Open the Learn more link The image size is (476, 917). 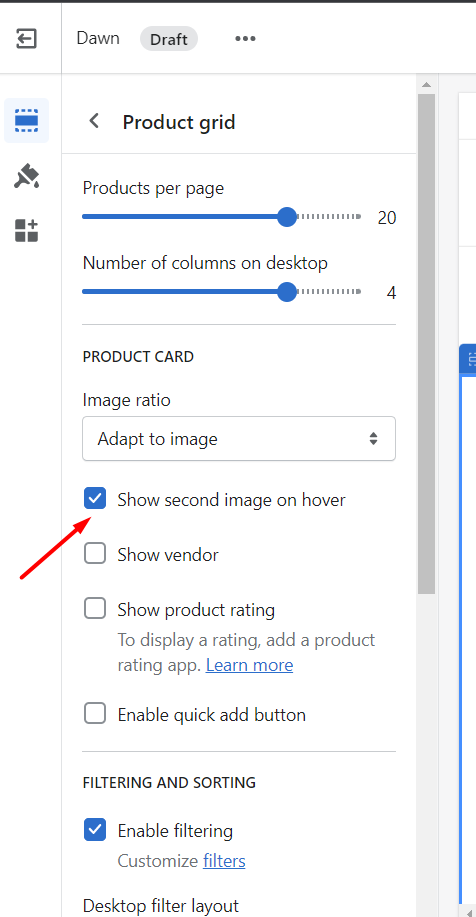(249, 666)
